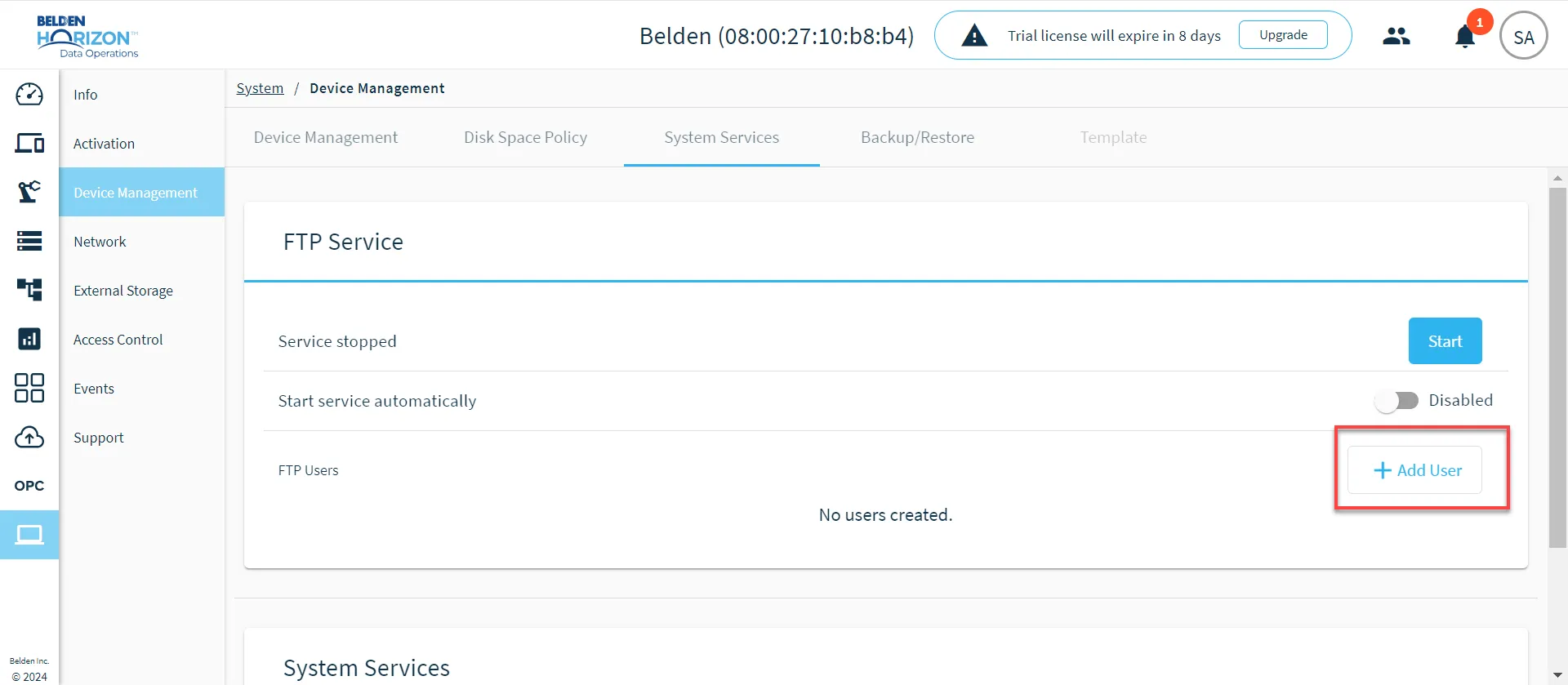The image size is (1568, 685).
Task: Select the robot arm icon
Action: [29, 192]
